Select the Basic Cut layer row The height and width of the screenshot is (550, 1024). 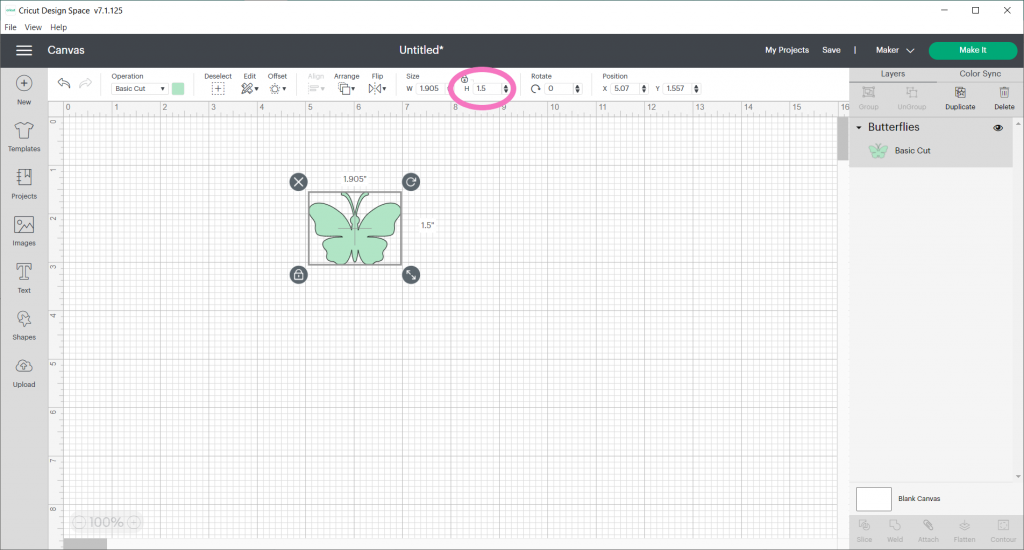(x=931, y=151)
